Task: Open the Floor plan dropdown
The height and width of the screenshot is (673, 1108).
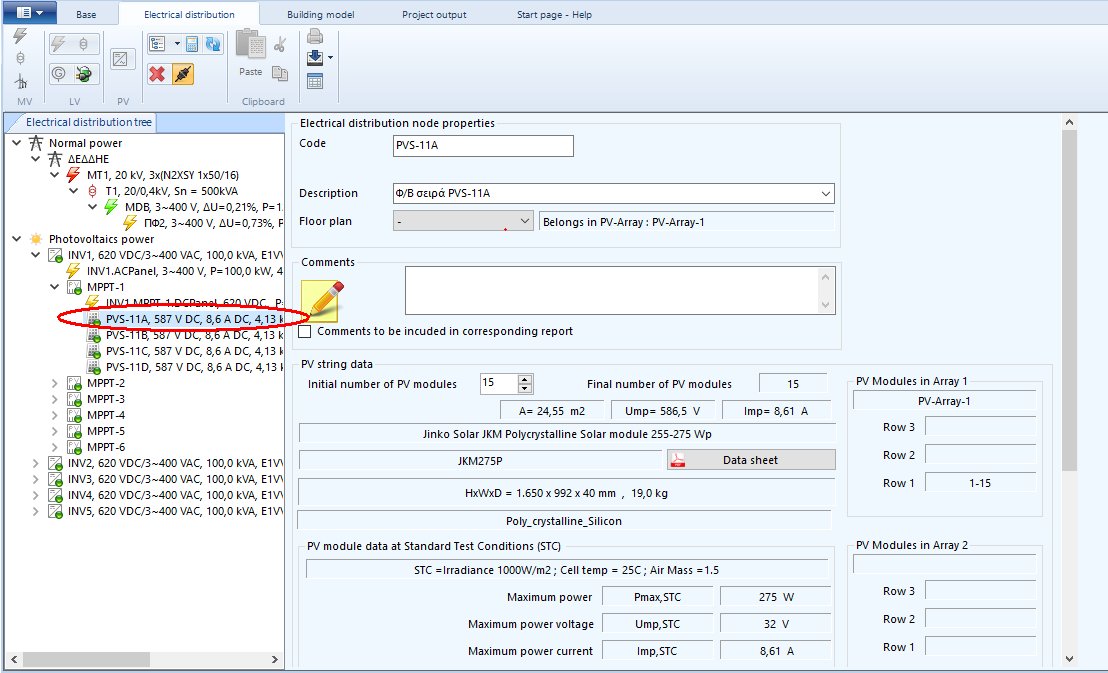Action: 524,219
